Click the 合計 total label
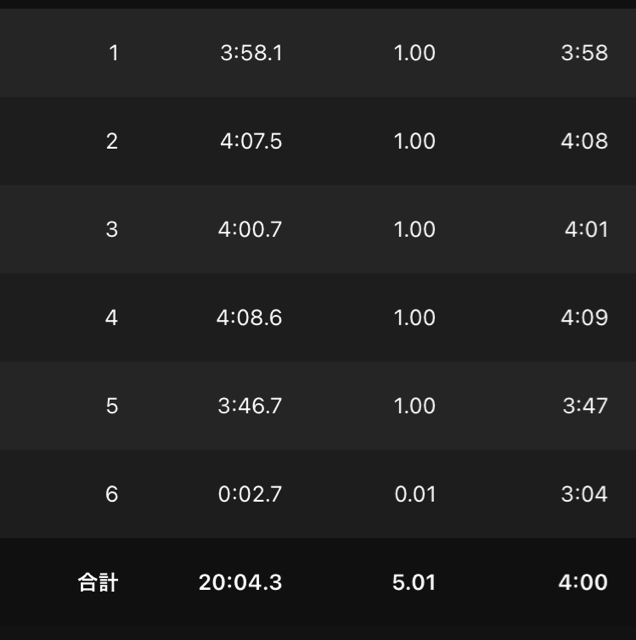Image resolution: width=636 pixels, height=640 pixels. (98, 582)
